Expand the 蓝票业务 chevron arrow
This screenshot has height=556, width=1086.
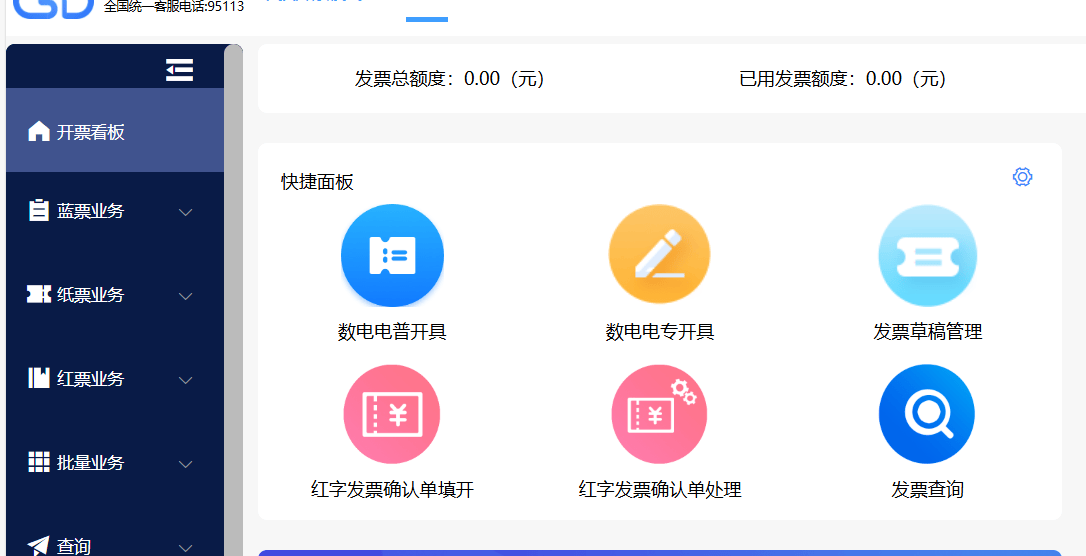[185, 212]
